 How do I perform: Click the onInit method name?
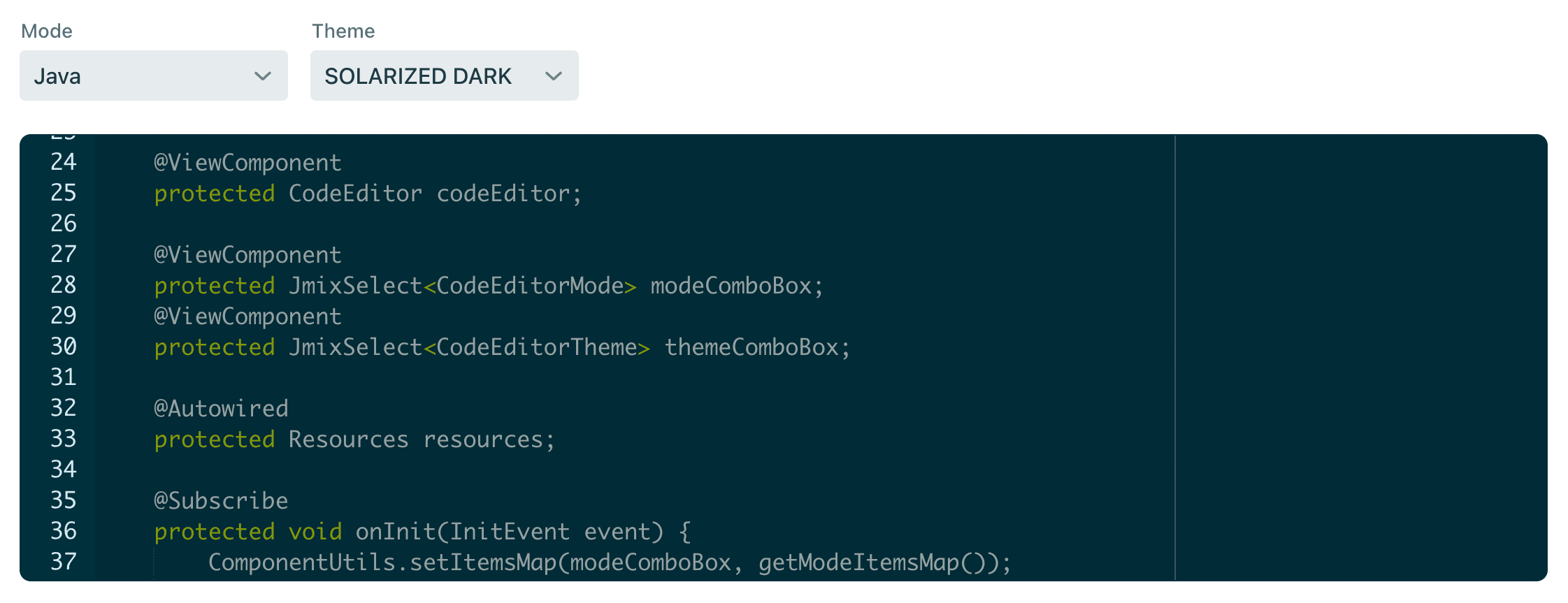pos(395,532)
